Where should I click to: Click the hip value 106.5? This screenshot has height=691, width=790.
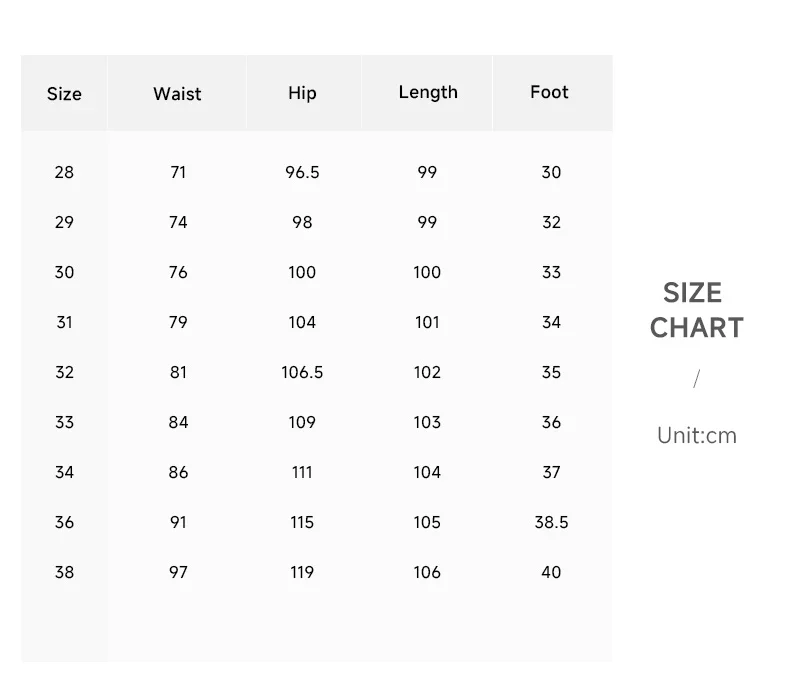pos(302,372)
